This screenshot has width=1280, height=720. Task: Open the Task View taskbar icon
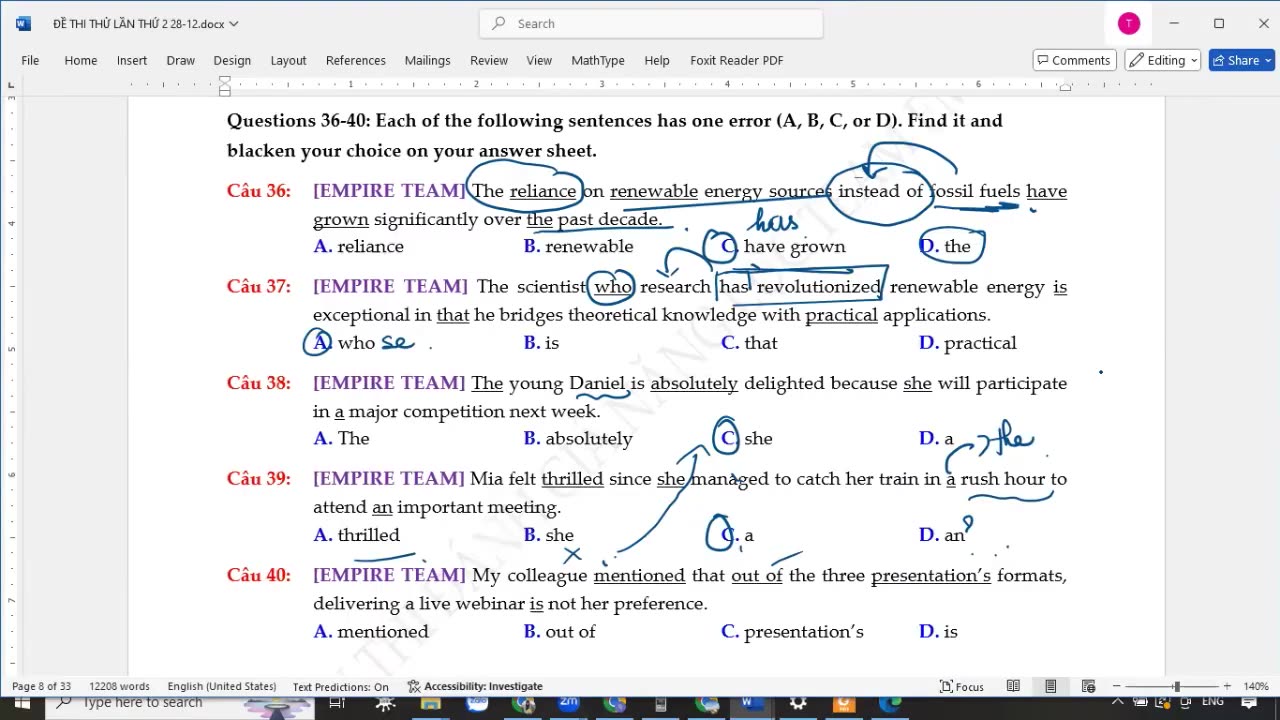pos(337,704)
